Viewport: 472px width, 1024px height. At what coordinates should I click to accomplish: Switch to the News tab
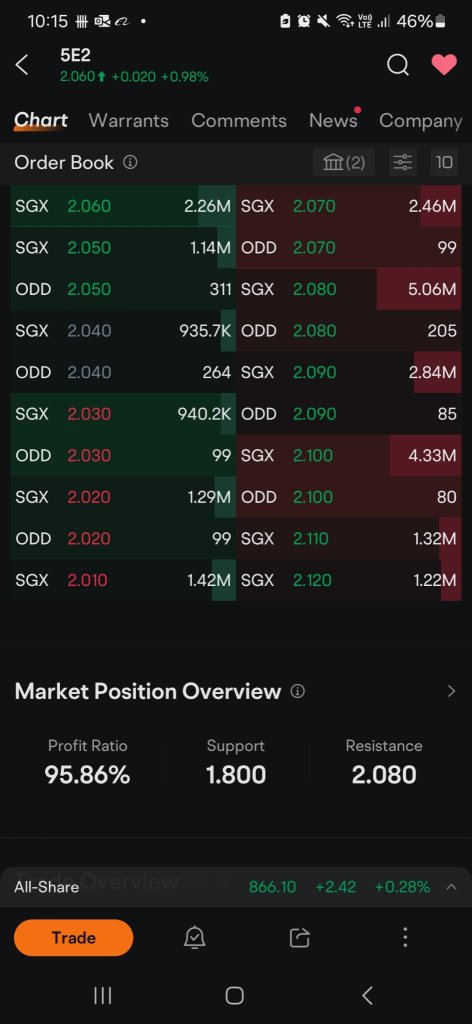click(x=333, y=121)
